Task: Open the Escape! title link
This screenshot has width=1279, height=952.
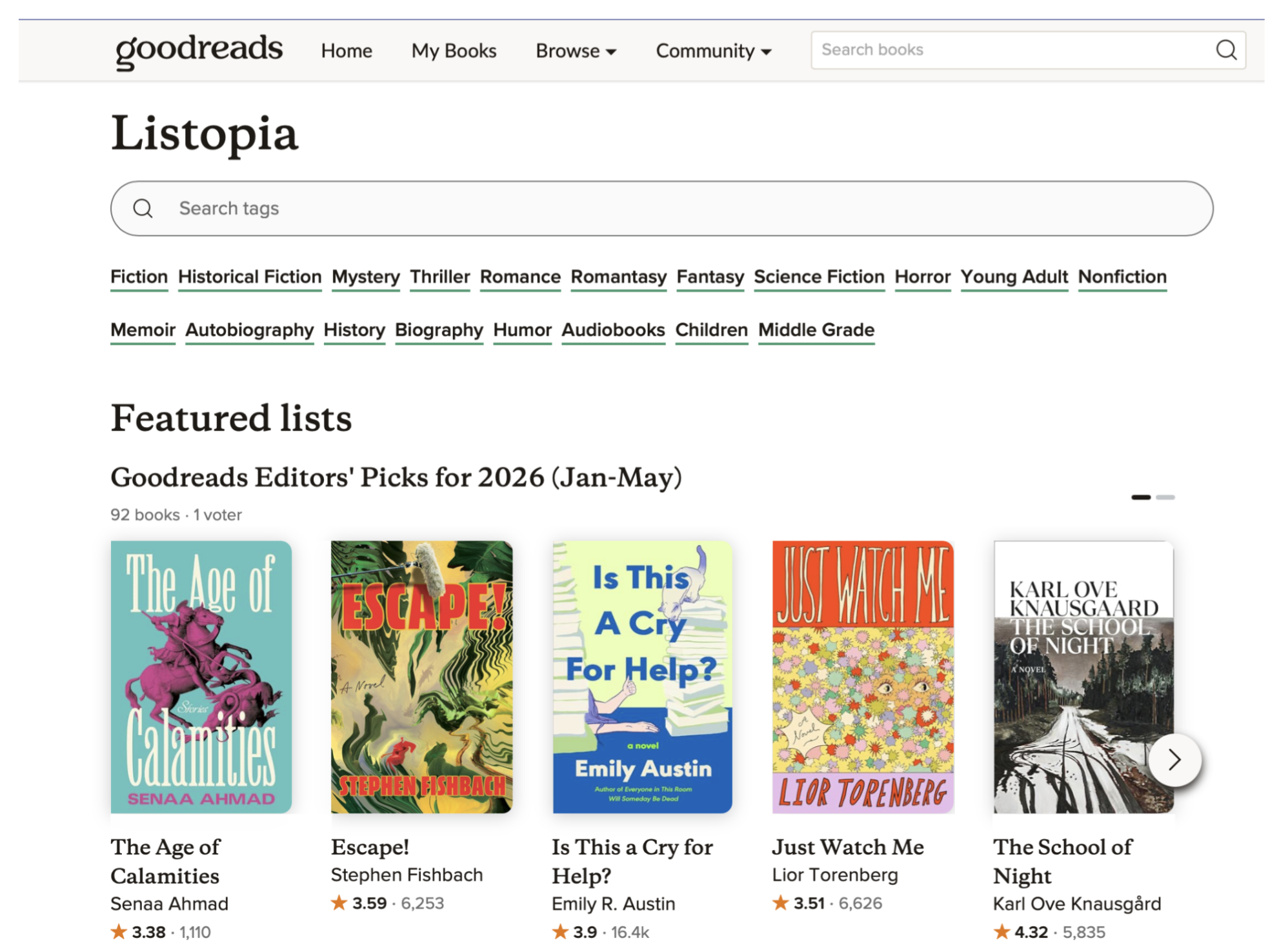Action: (x=370, y=847)
